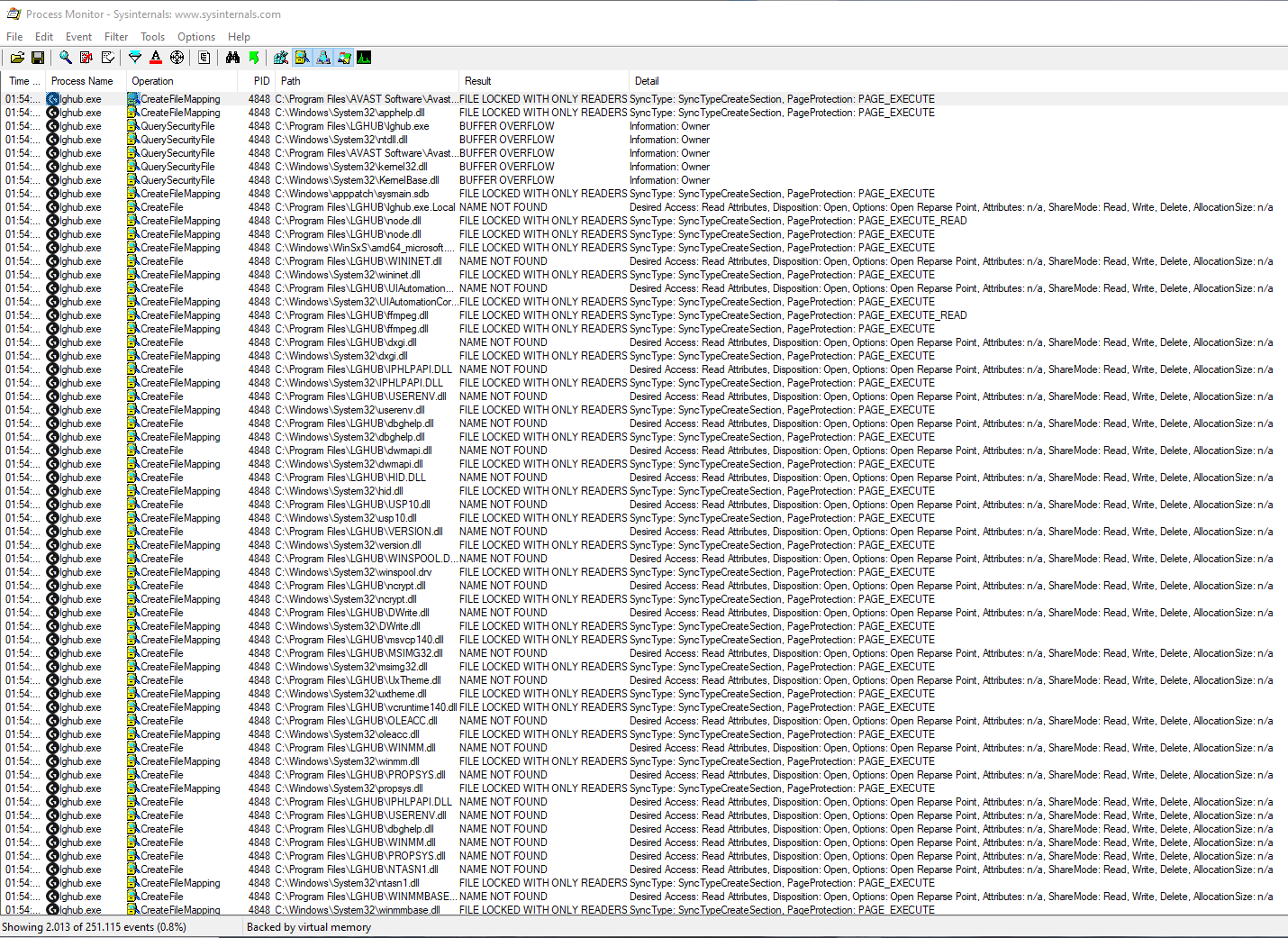Viewport: 1288px width, 938px height.
Task: Select path C:\Program Files\LGHUB\USP10.dll
Action: [352, 505]
